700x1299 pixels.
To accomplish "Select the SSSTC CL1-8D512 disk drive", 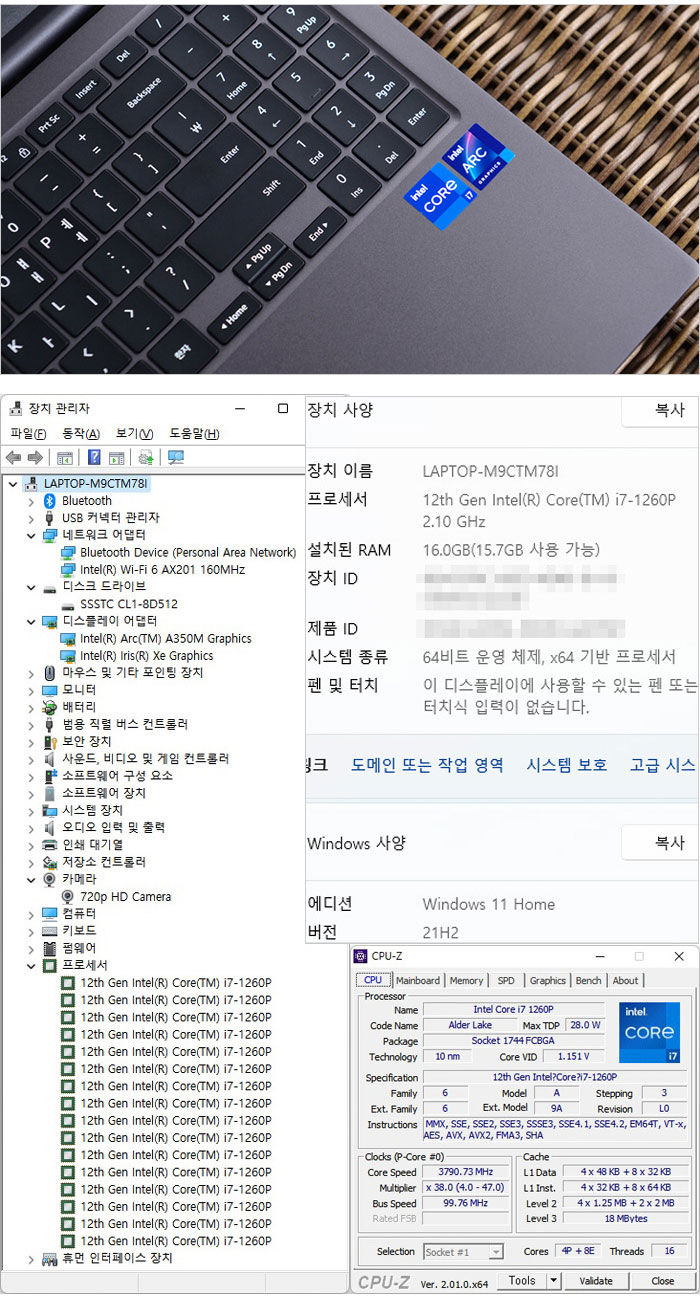I will pos(129,604).
